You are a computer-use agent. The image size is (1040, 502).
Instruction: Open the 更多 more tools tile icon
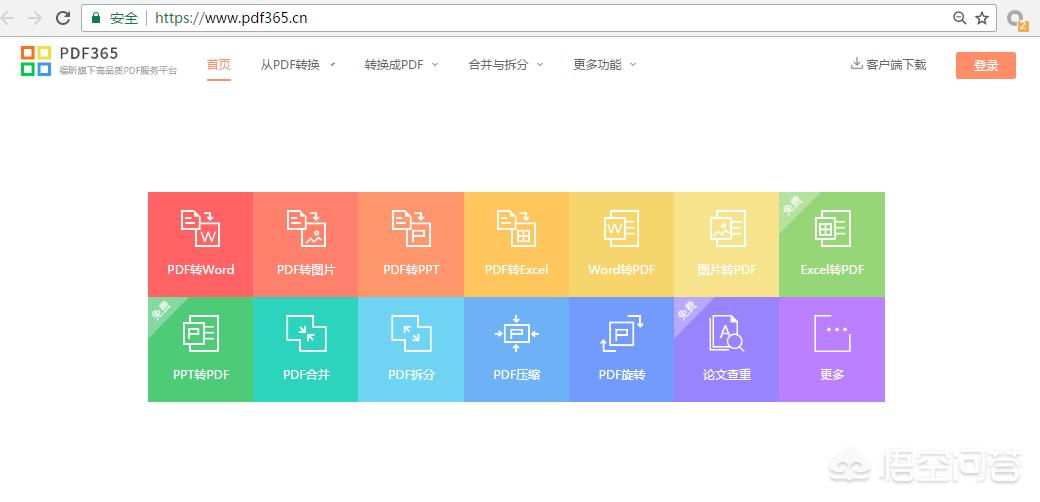[x=832, y=333]
